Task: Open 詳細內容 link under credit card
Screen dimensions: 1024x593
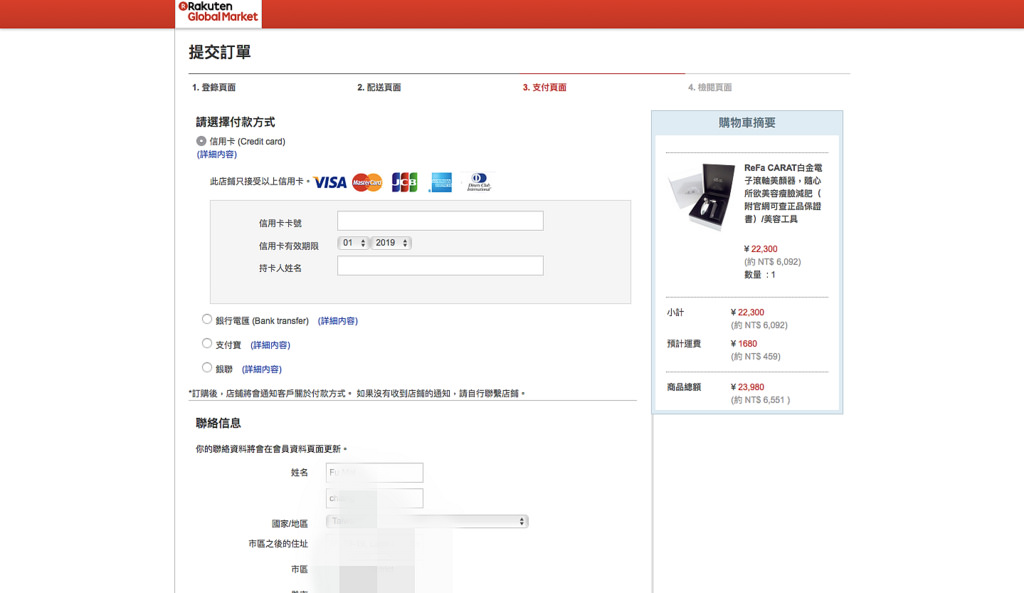Action: pos(217,155)
